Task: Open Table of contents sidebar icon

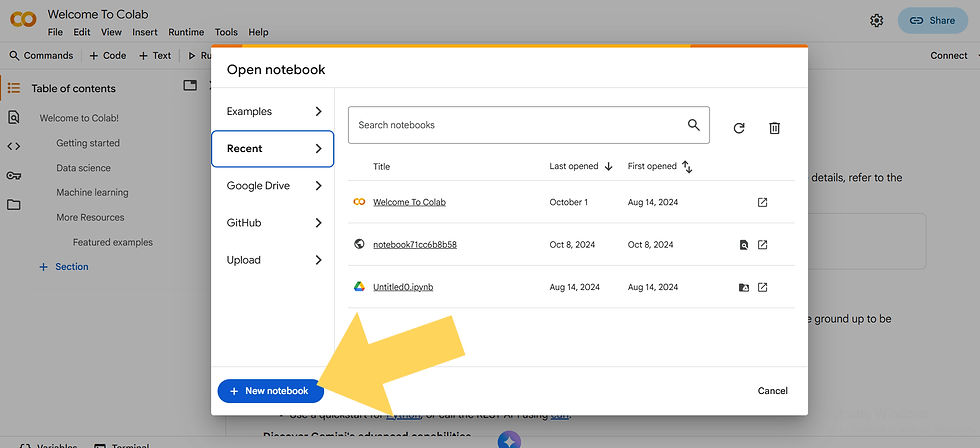Action: (x=14, y=88)
